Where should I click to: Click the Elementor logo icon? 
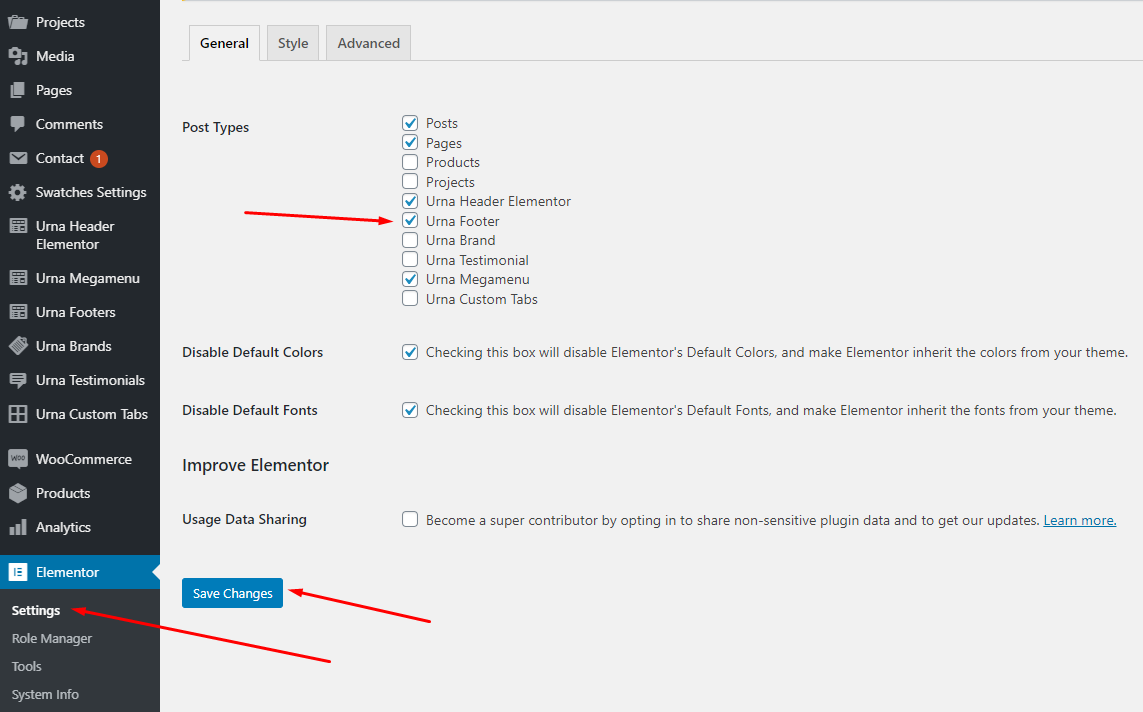click(x=18, y=572)
